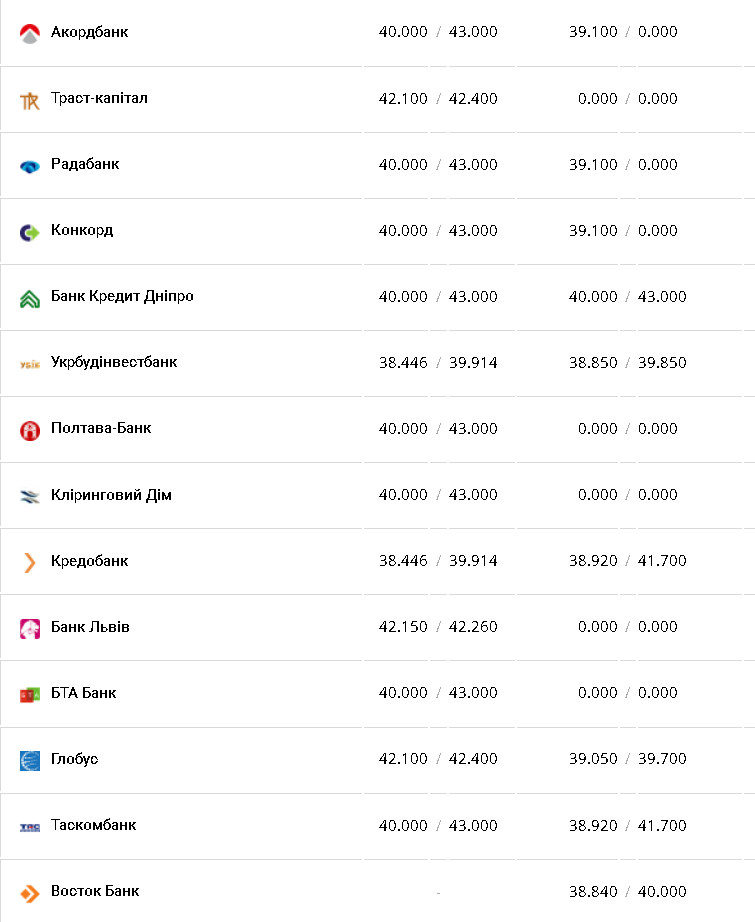Click the Траст-капітал logo icon
The height and width of the screenshot is (922, 755).
coord(29,100)
